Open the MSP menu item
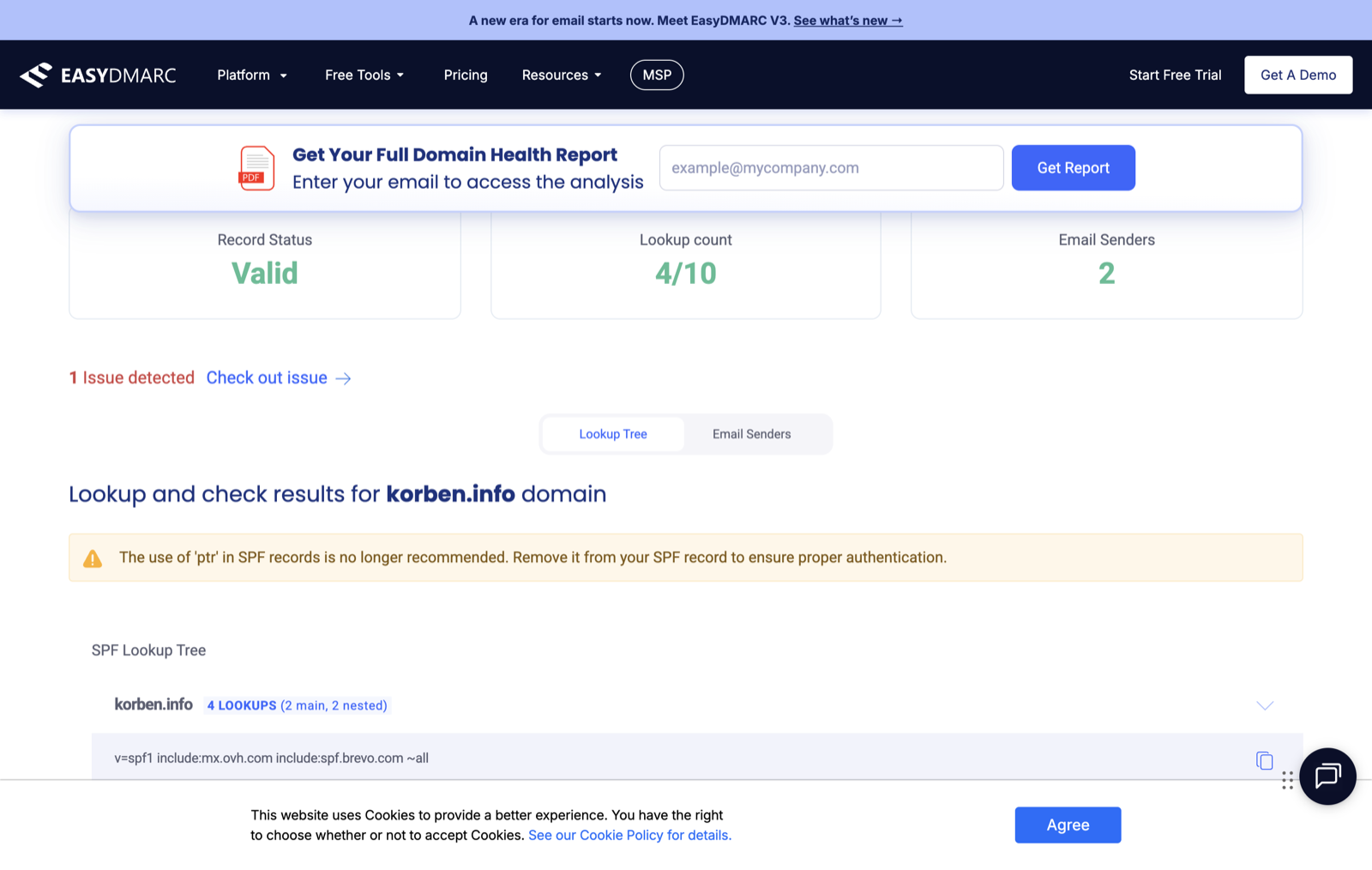Screen dimensions: 1372x870 pos(657,76)
